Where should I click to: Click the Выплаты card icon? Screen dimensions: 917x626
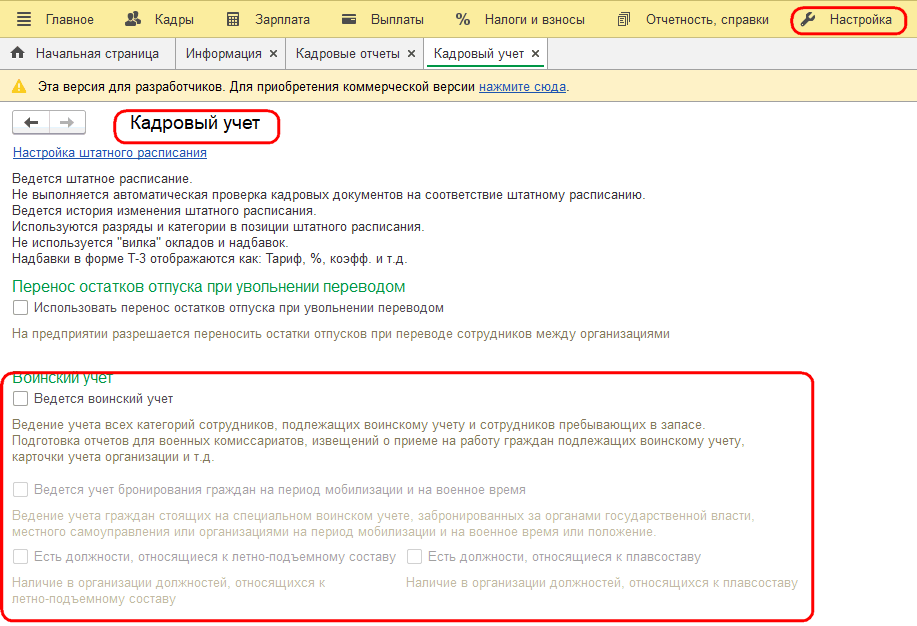tap(349, 19)
